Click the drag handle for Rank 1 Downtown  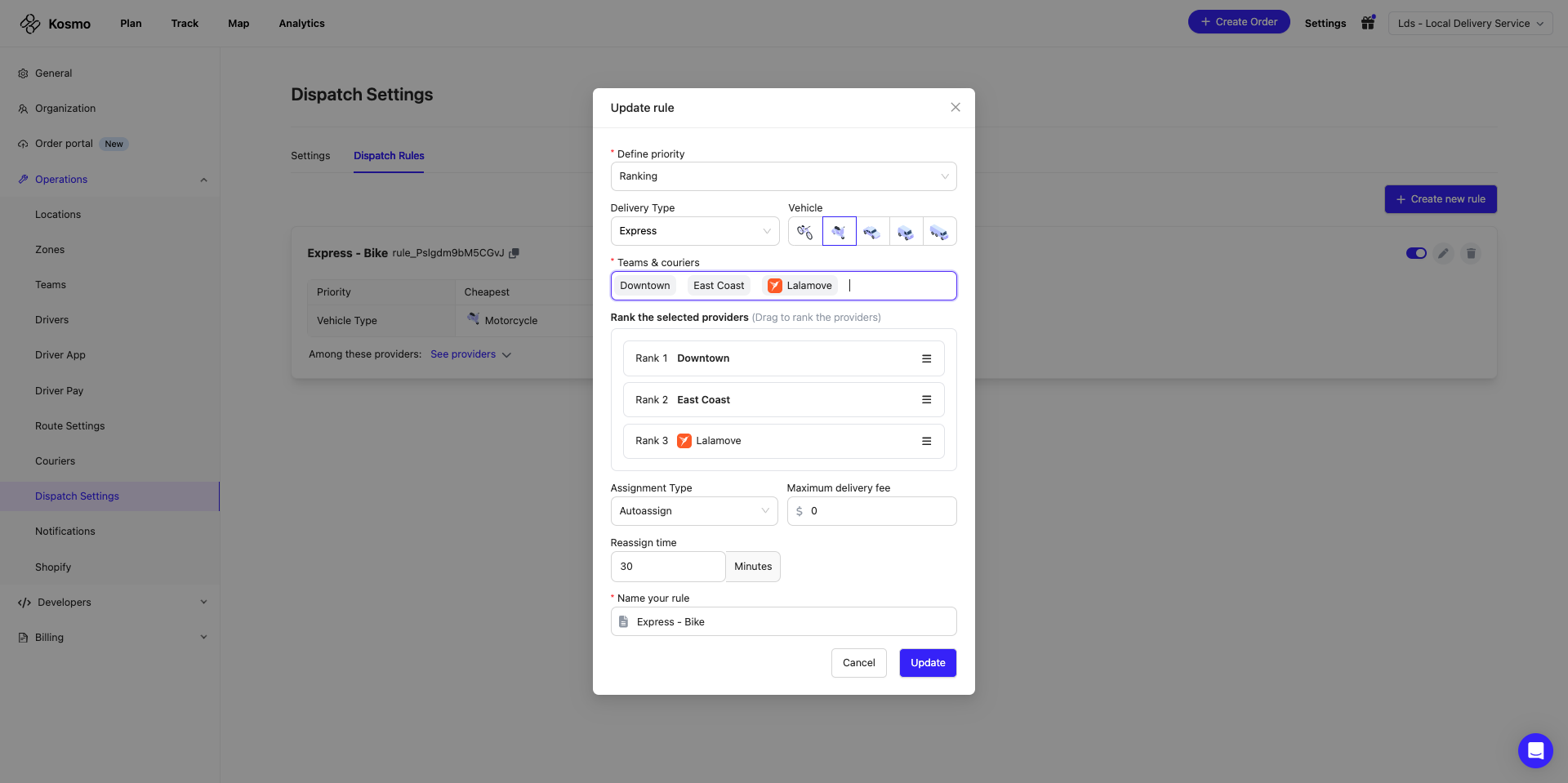coord(926,358)
